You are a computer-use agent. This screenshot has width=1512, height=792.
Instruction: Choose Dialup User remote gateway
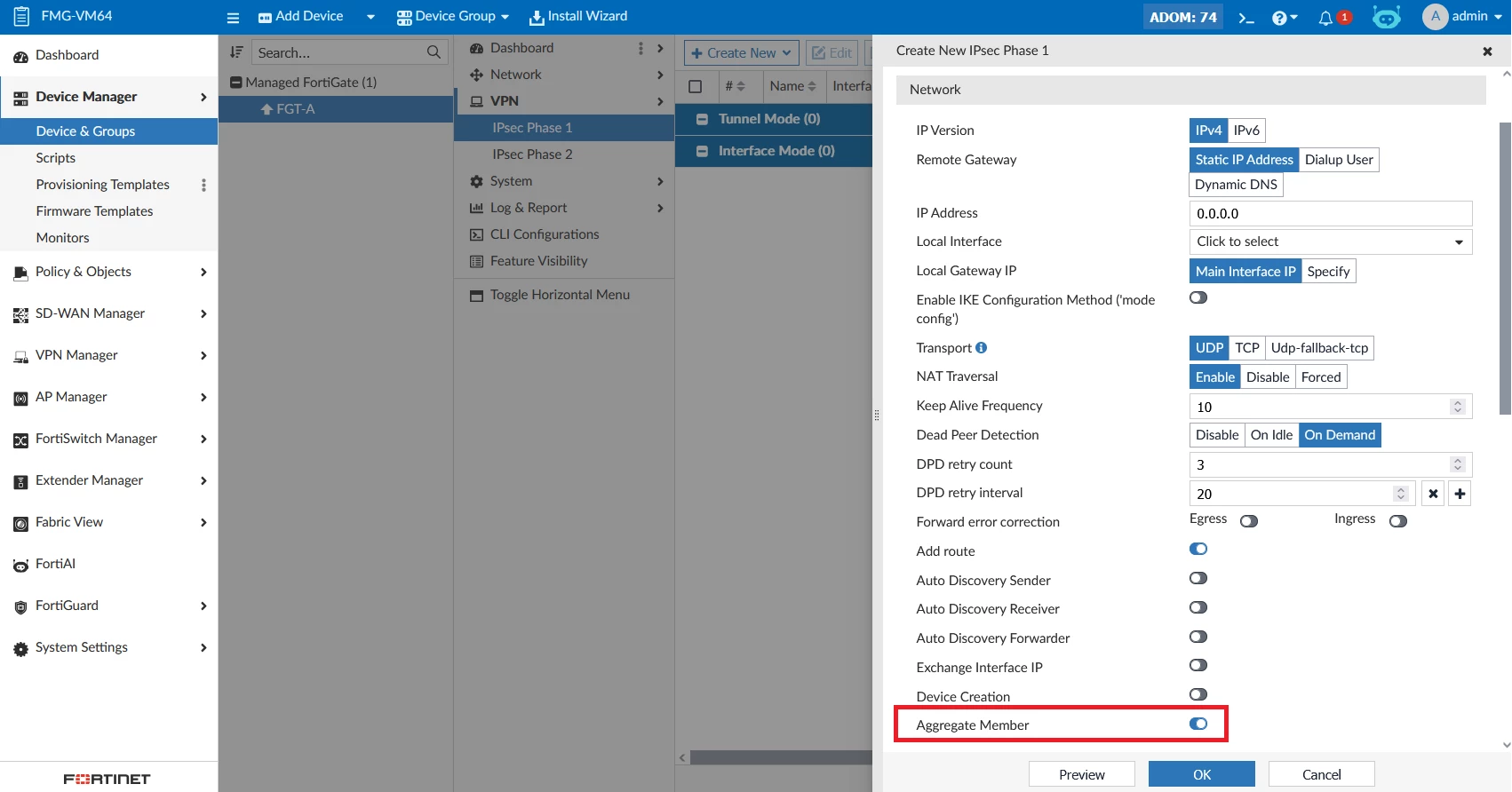click(1339, 160)
